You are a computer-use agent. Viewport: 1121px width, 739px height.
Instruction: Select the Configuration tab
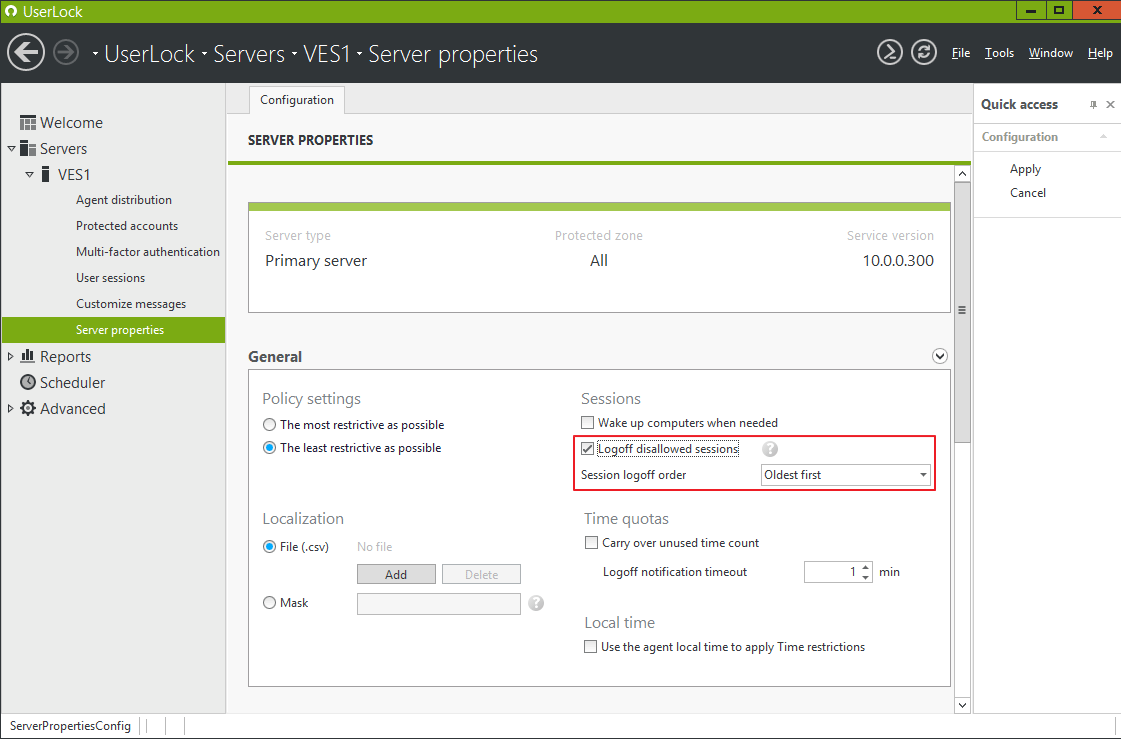pyautogui.click(x=297, y=100)
